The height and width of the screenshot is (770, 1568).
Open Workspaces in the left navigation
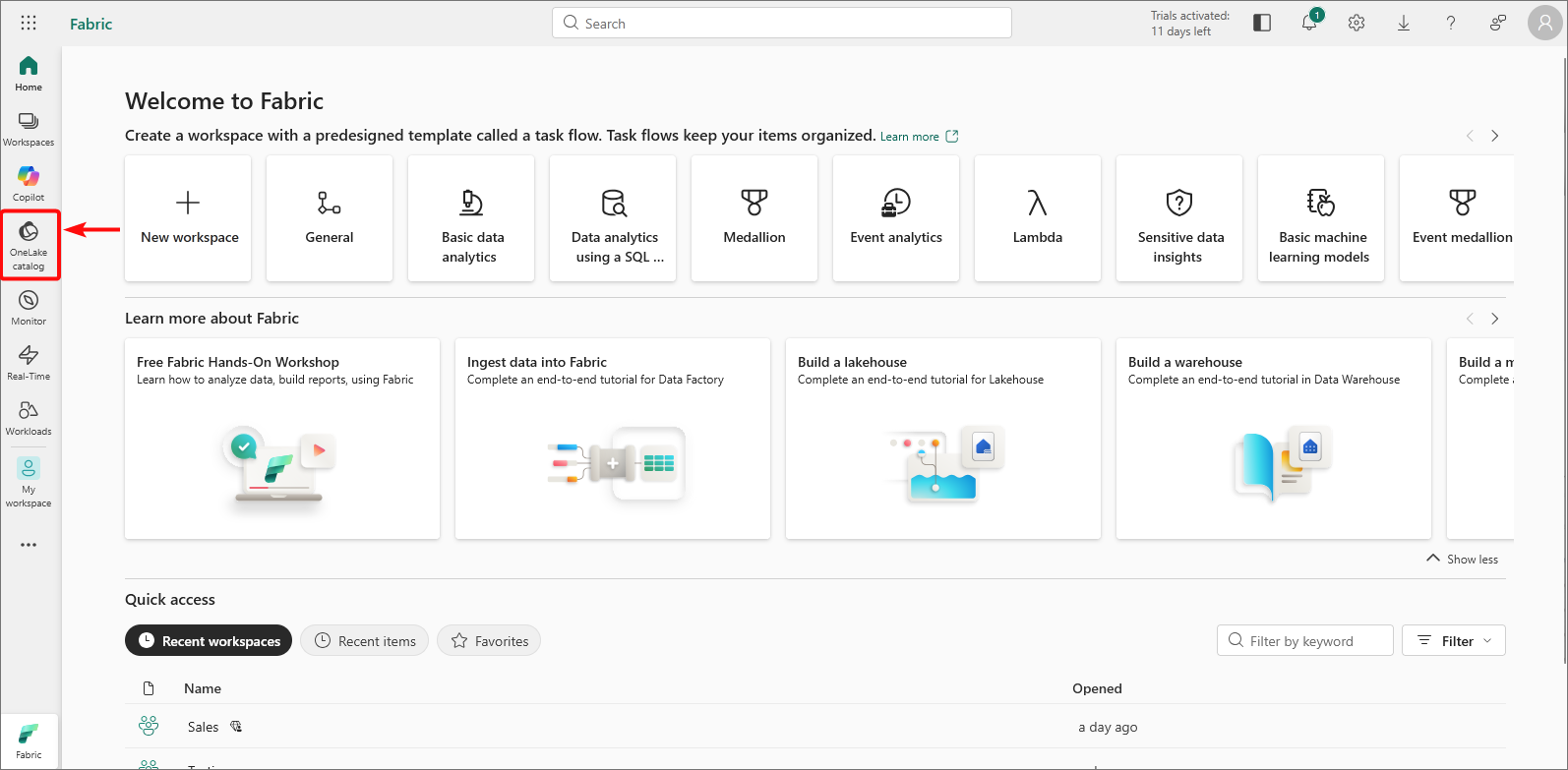pos(29,129)
